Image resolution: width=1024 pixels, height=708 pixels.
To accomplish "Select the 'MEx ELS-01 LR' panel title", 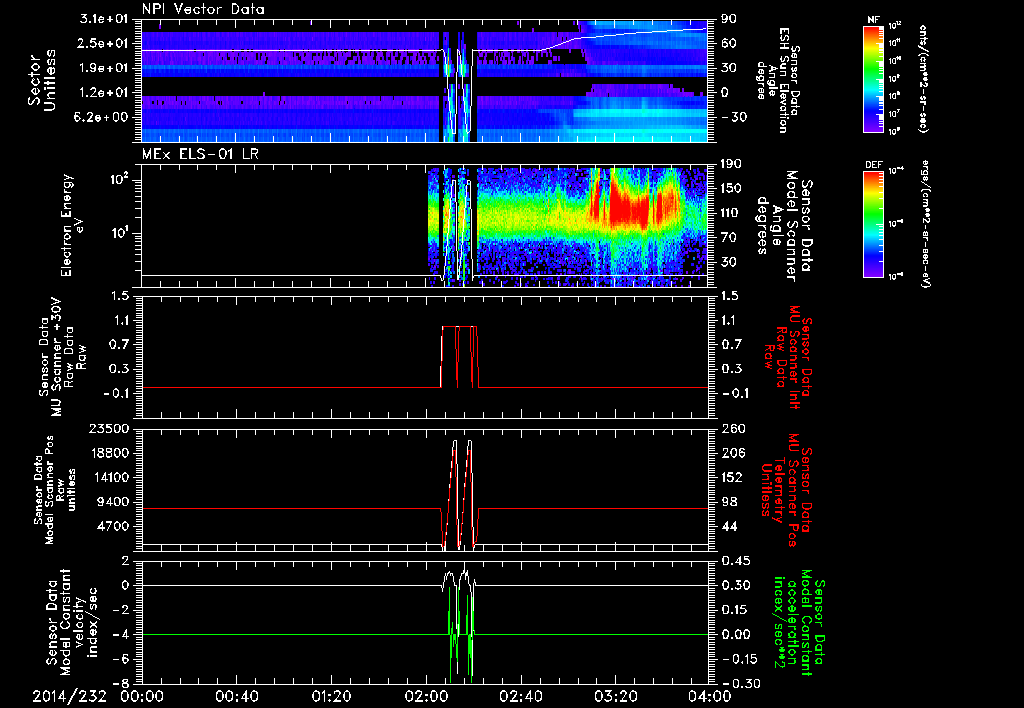I will coord(202,154).
